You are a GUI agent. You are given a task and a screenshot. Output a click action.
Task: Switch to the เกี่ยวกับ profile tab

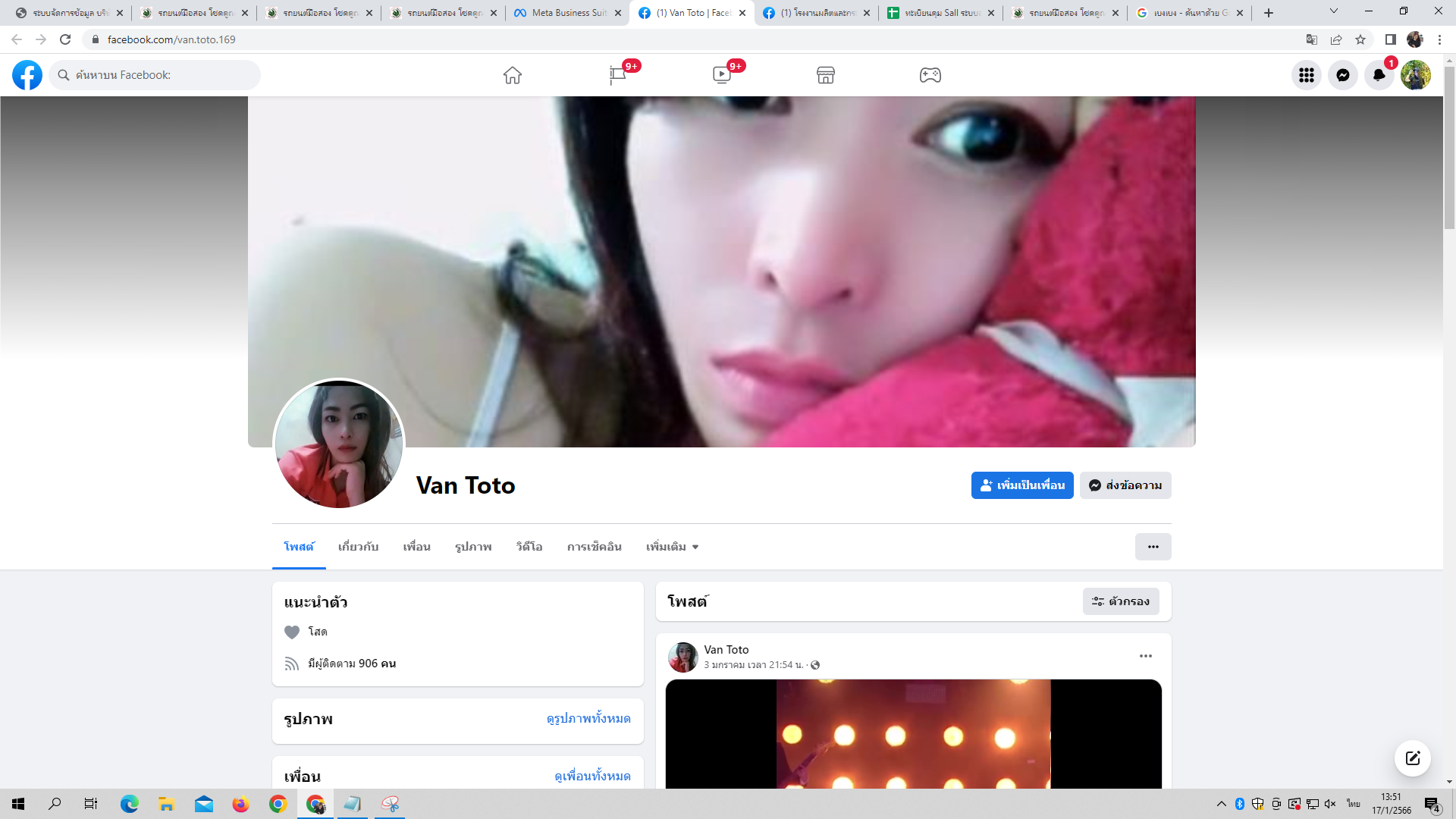358,547
